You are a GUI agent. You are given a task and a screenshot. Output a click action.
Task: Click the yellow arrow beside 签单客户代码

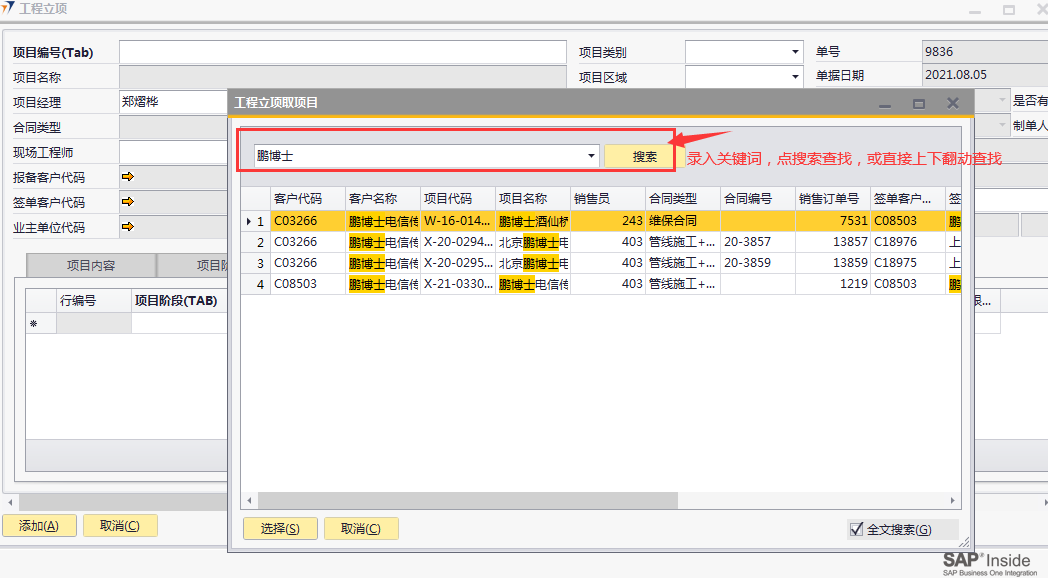(128, 202)
